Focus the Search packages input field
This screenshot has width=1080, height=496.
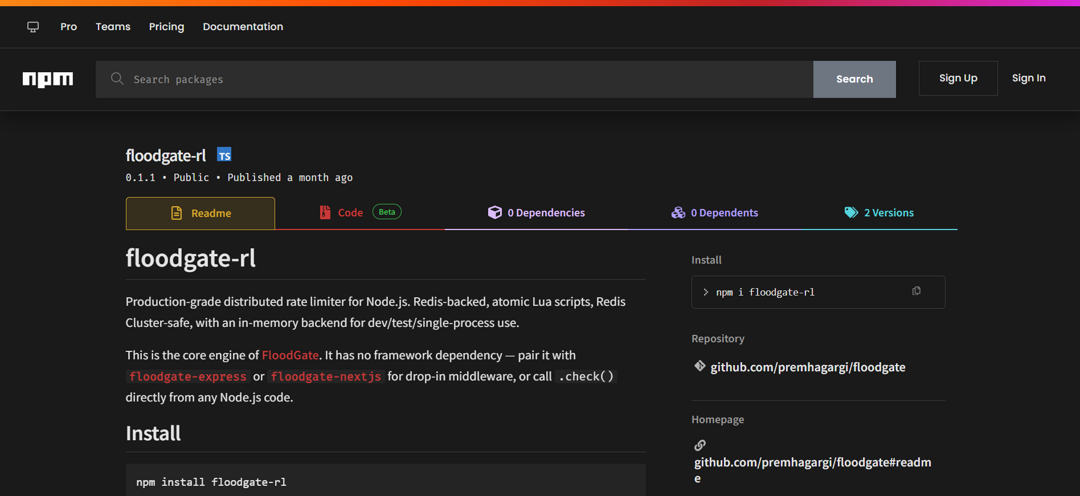pos(455,79)
